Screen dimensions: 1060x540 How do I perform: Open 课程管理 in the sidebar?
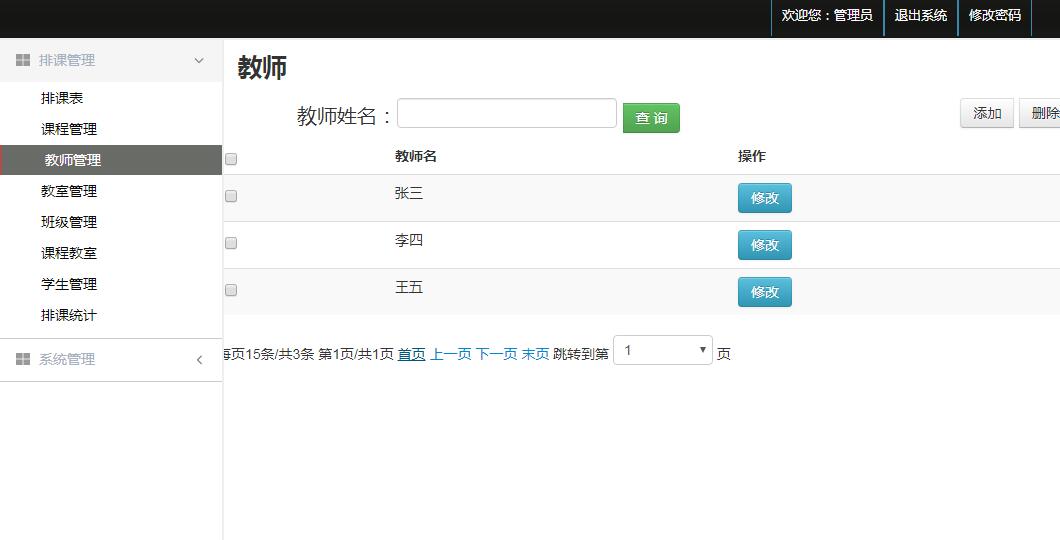69,129
